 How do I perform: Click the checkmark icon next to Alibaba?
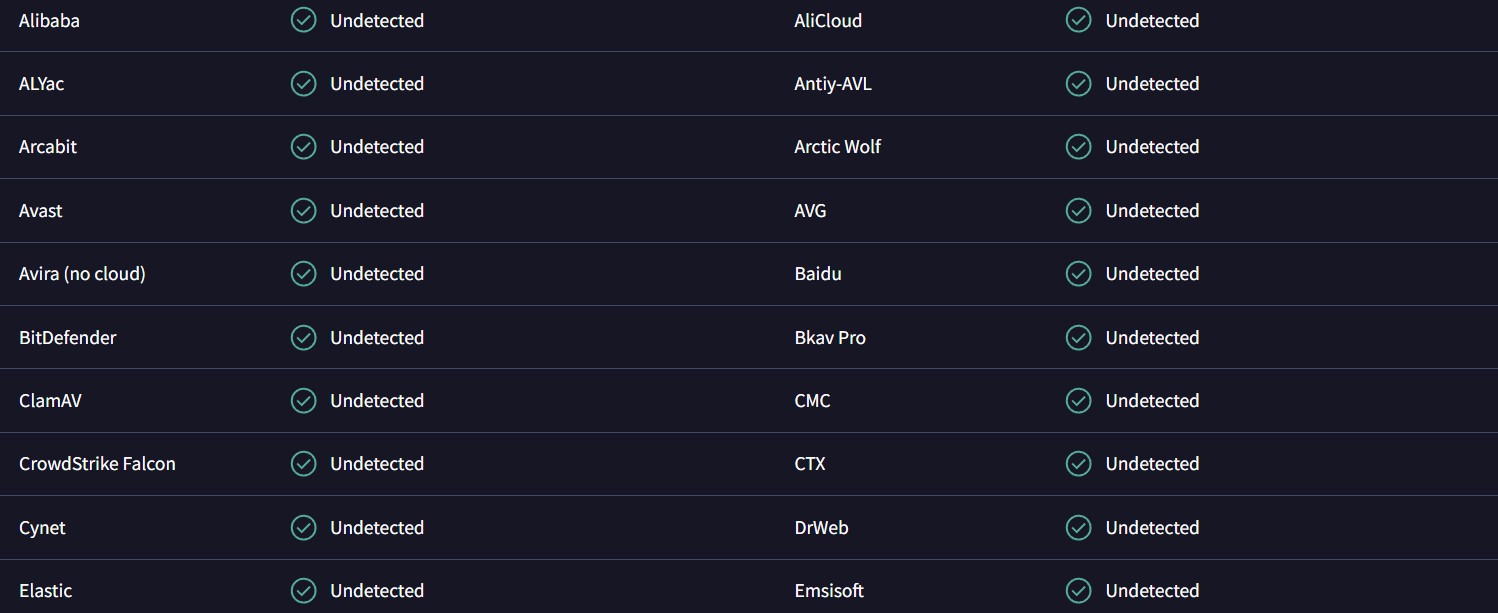click(303, 20)
